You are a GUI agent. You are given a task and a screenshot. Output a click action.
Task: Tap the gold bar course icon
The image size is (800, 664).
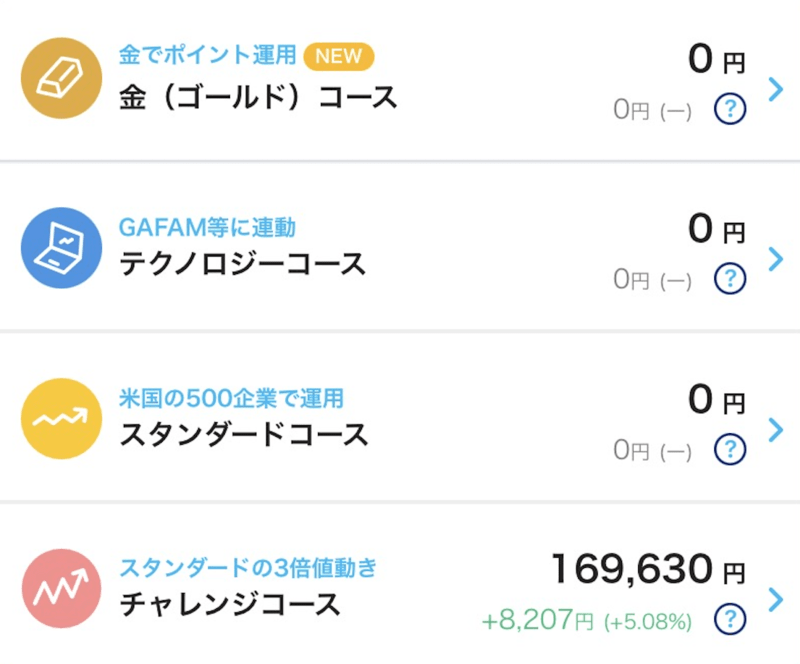click(x=61, y=78)
